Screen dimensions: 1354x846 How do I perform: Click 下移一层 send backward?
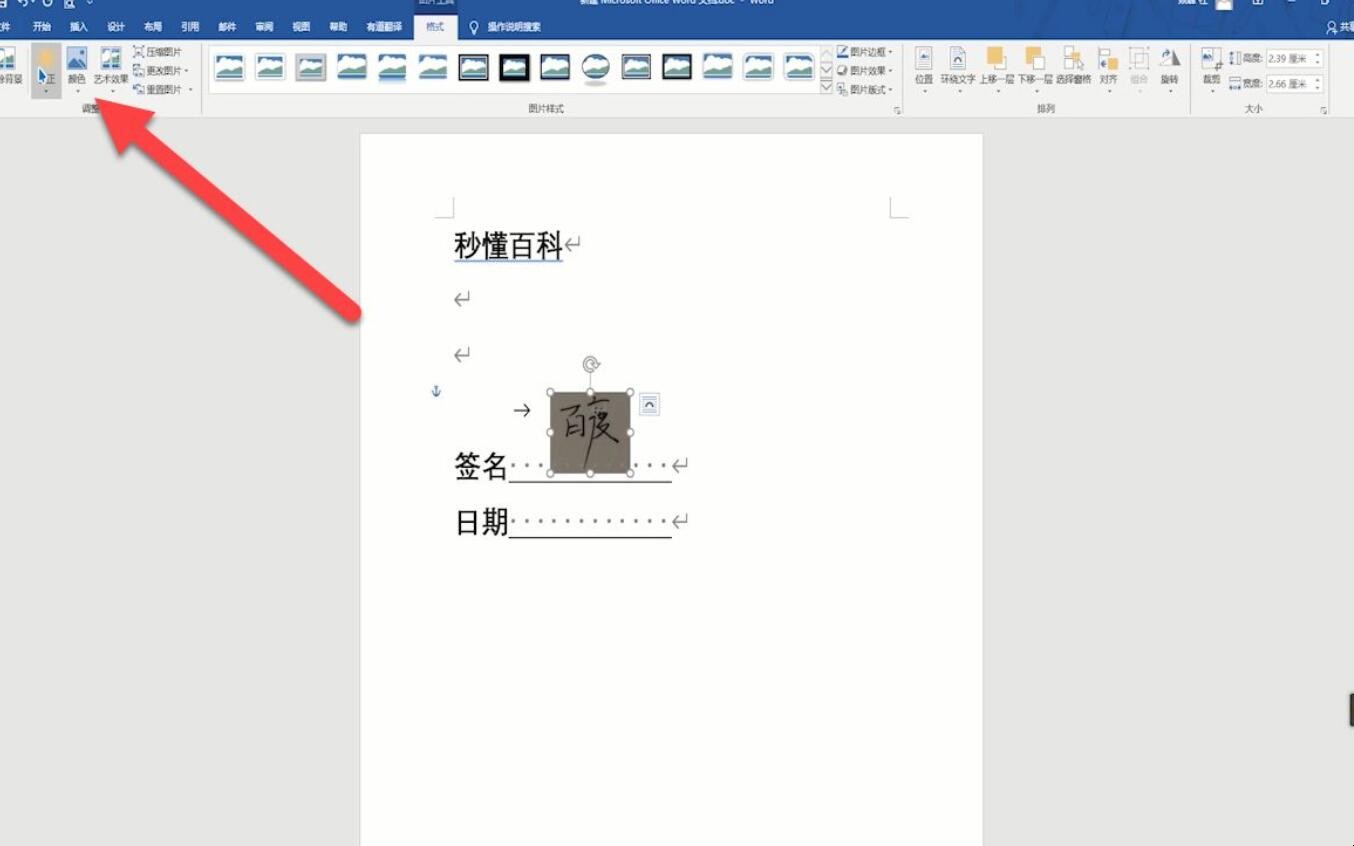1034,70
